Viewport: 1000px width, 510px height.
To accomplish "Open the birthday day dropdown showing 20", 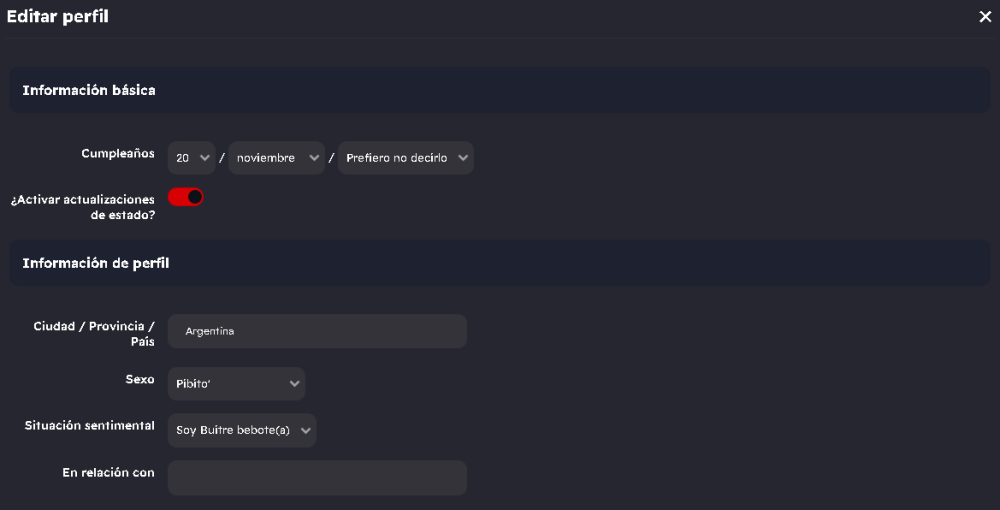I will [x=192, y=158].
